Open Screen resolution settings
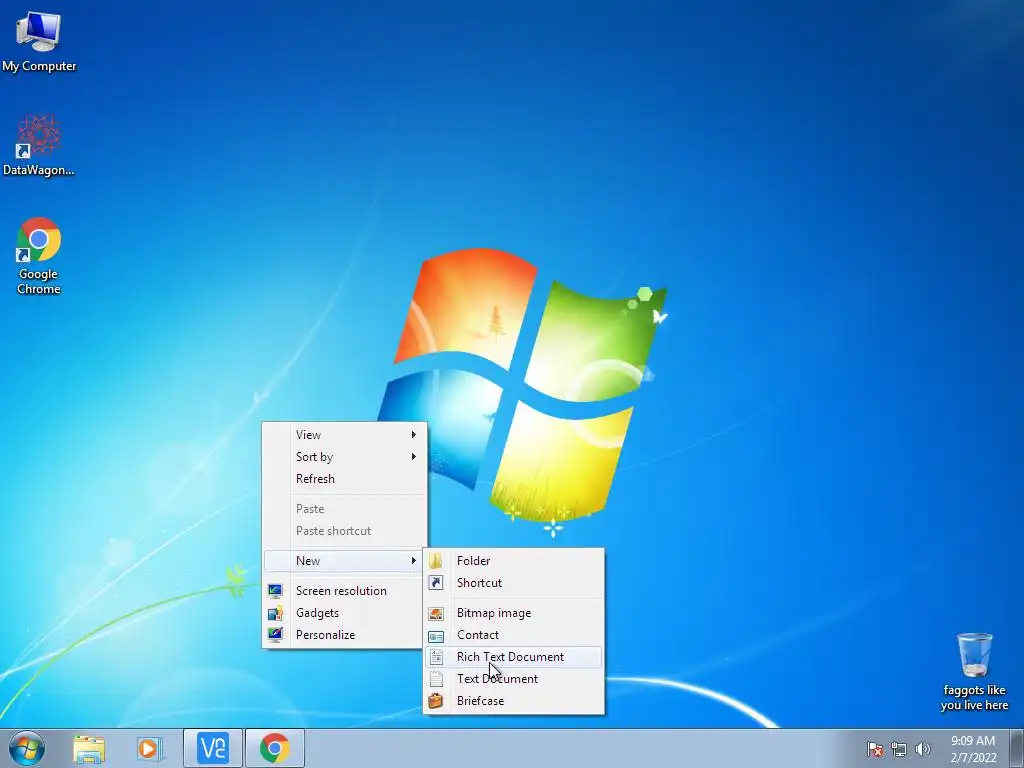Viewport: 1024px width, 768px height. tap(344, 591)
